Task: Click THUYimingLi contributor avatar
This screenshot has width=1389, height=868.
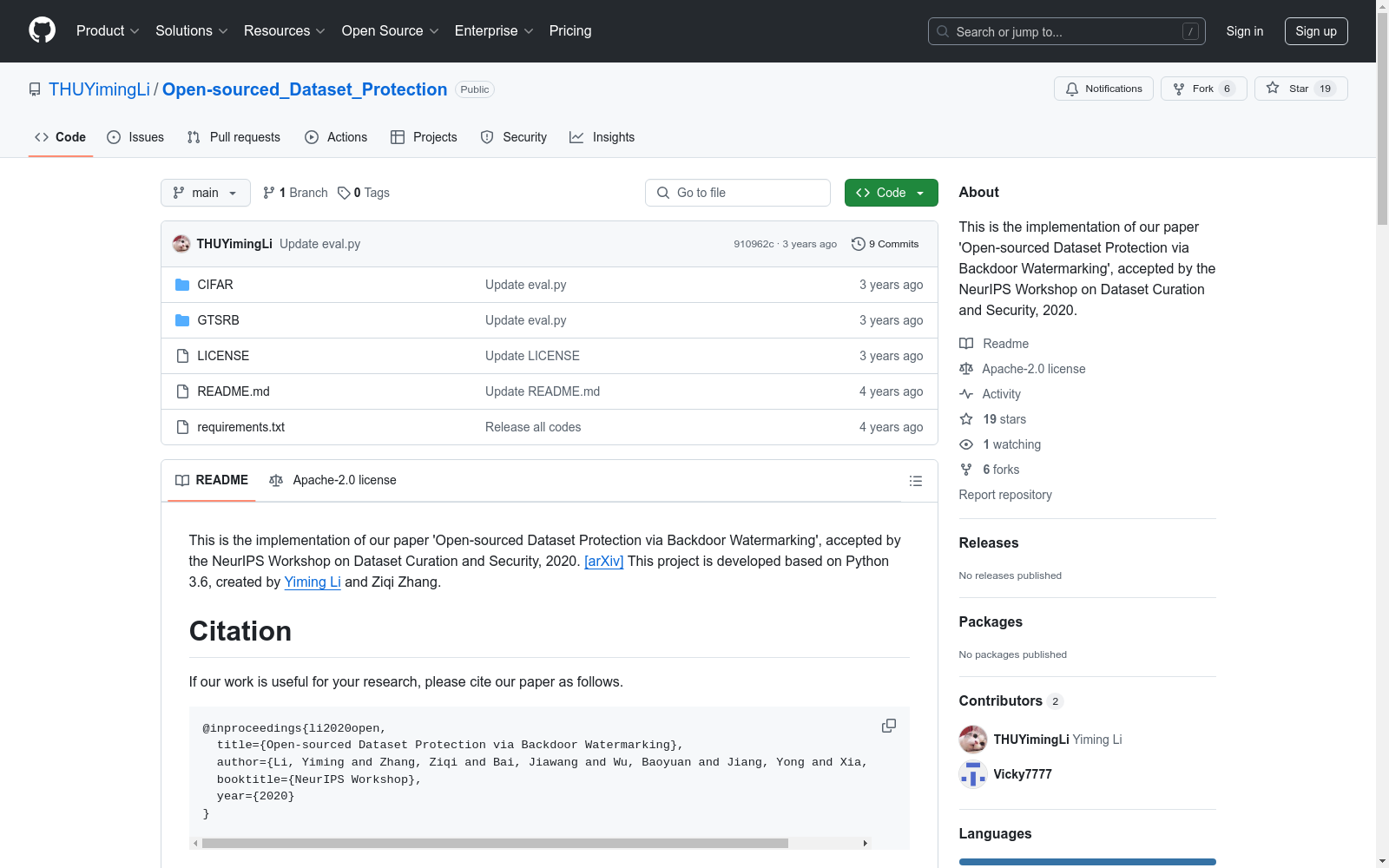Action: [x=973, y=740]
